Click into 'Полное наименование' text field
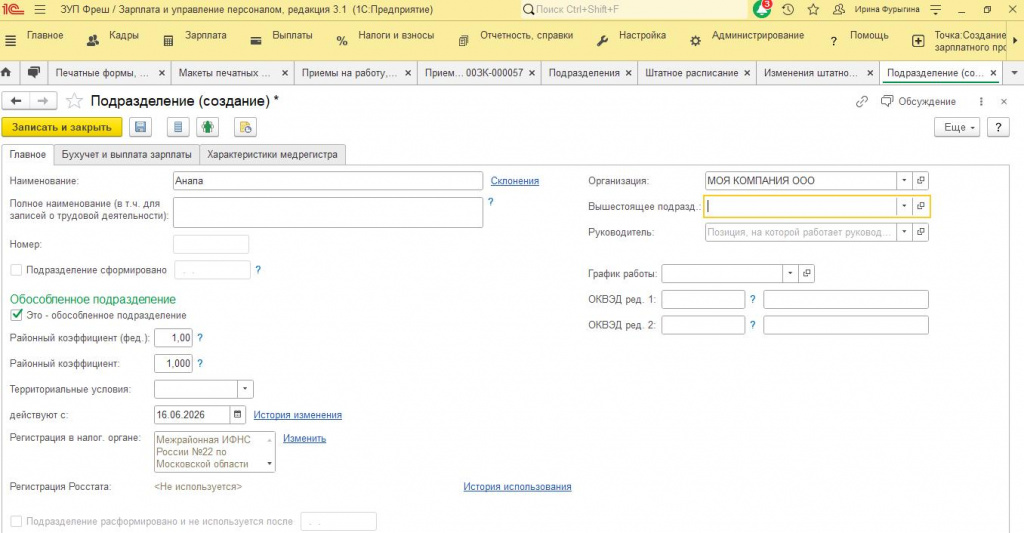Screen dimensions: 1024x533 328,212
